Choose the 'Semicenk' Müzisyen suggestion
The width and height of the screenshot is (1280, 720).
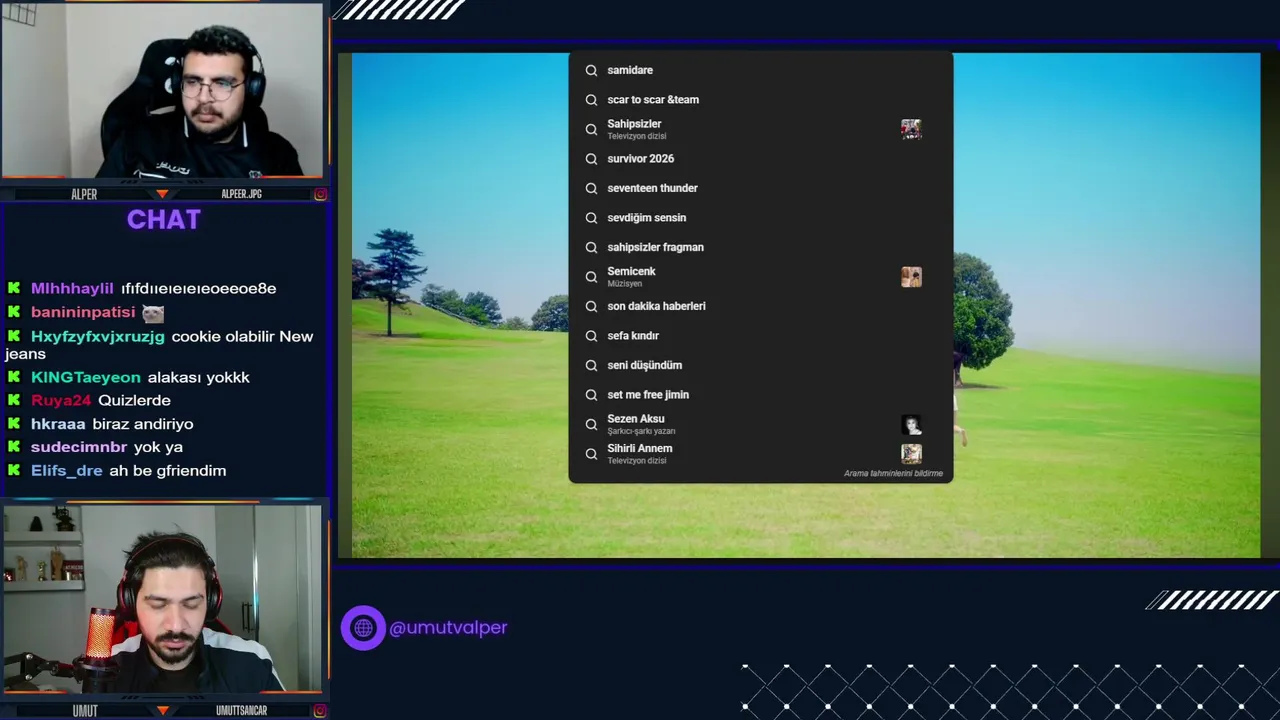pyautogui.click(x=760, y=277)
